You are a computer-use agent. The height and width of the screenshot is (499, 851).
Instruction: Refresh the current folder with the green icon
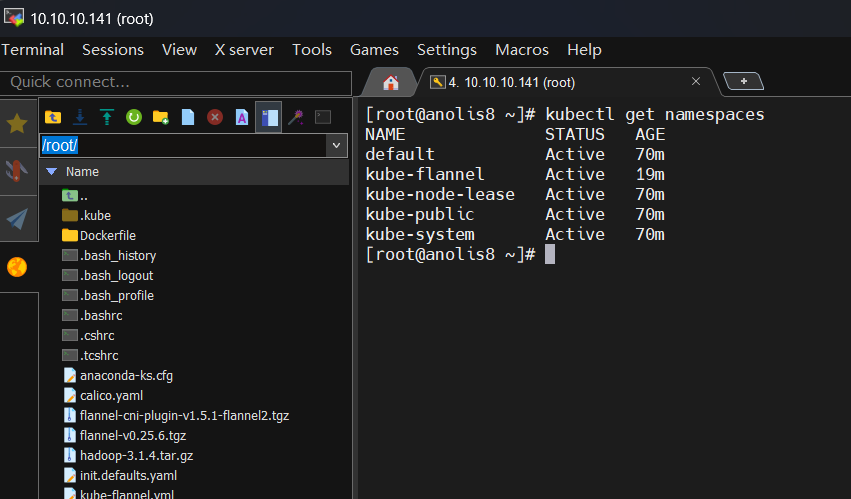coord(134,117)
